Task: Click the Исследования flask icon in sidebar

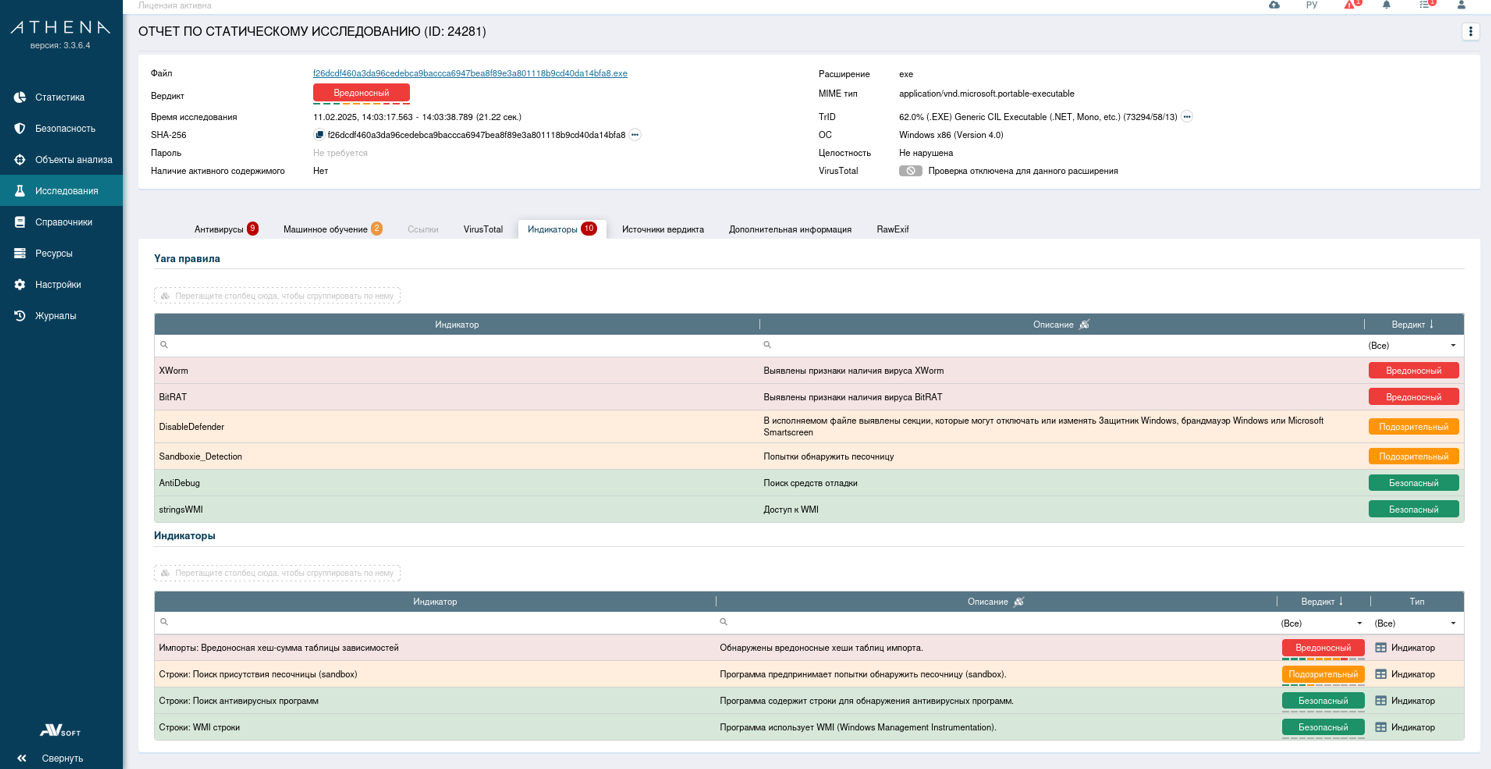Action: (20, 191)
